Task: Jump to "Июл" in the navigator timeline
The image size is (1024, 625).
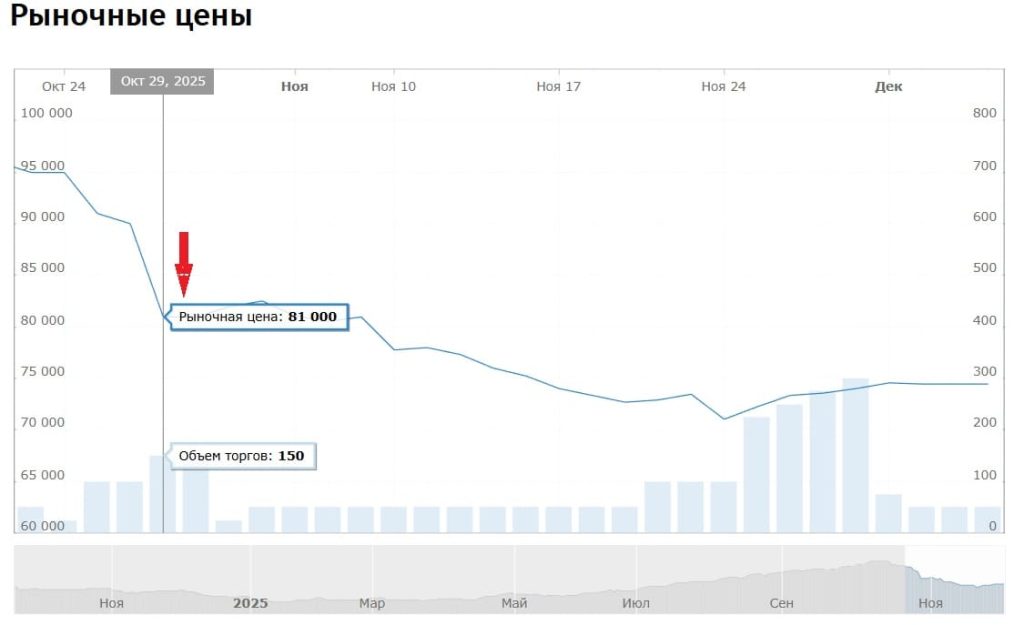Action: 635,603
